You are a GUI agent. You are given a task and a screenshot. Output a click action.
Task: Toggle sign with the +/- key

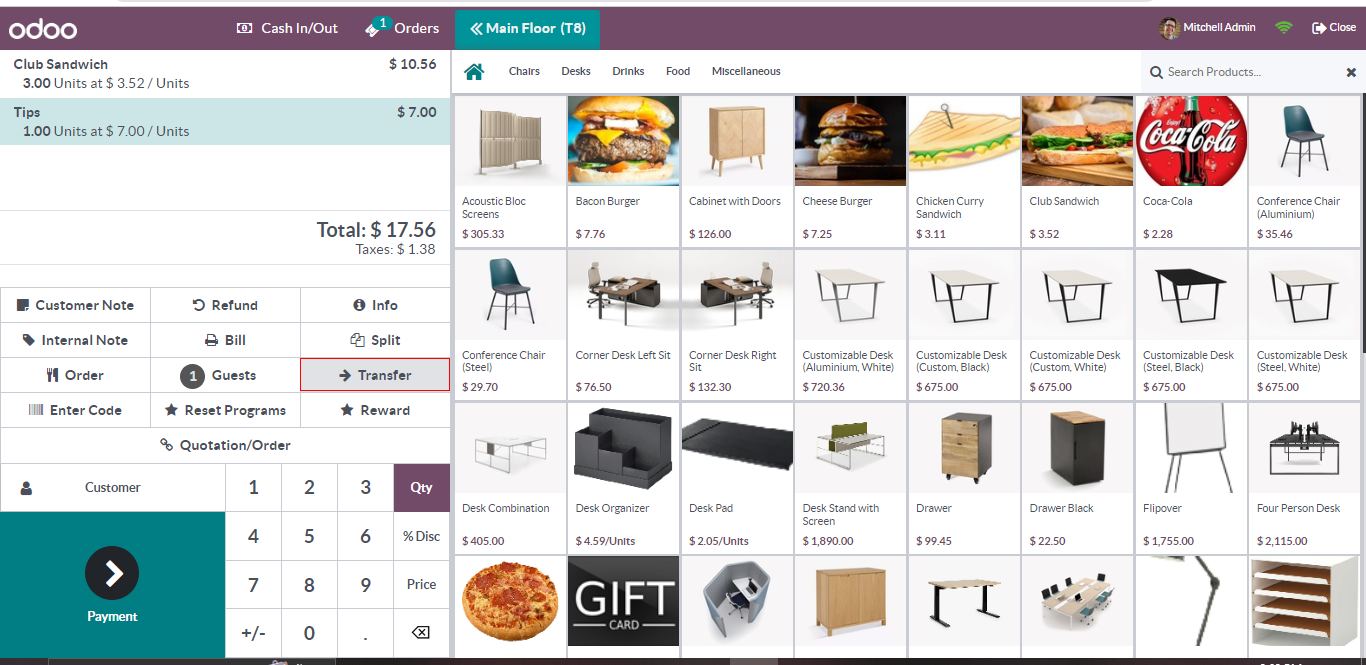pos(253,632)
